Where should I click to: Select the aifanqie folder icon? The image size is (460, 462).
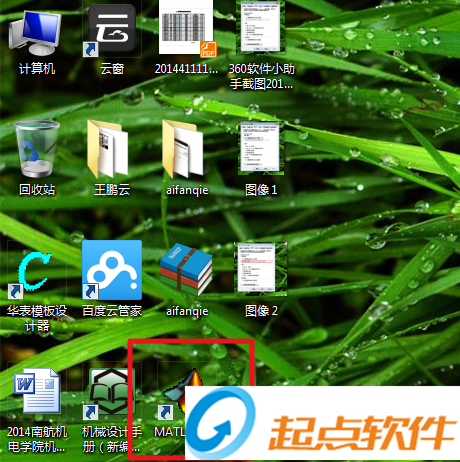(183, 149)
